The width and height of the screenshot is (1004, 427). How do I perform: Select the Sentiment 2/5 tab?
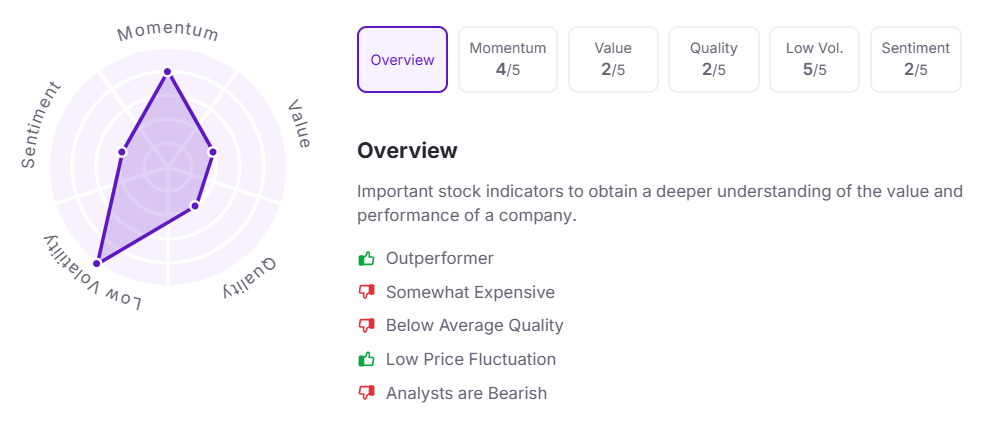(x=915, y=60)
